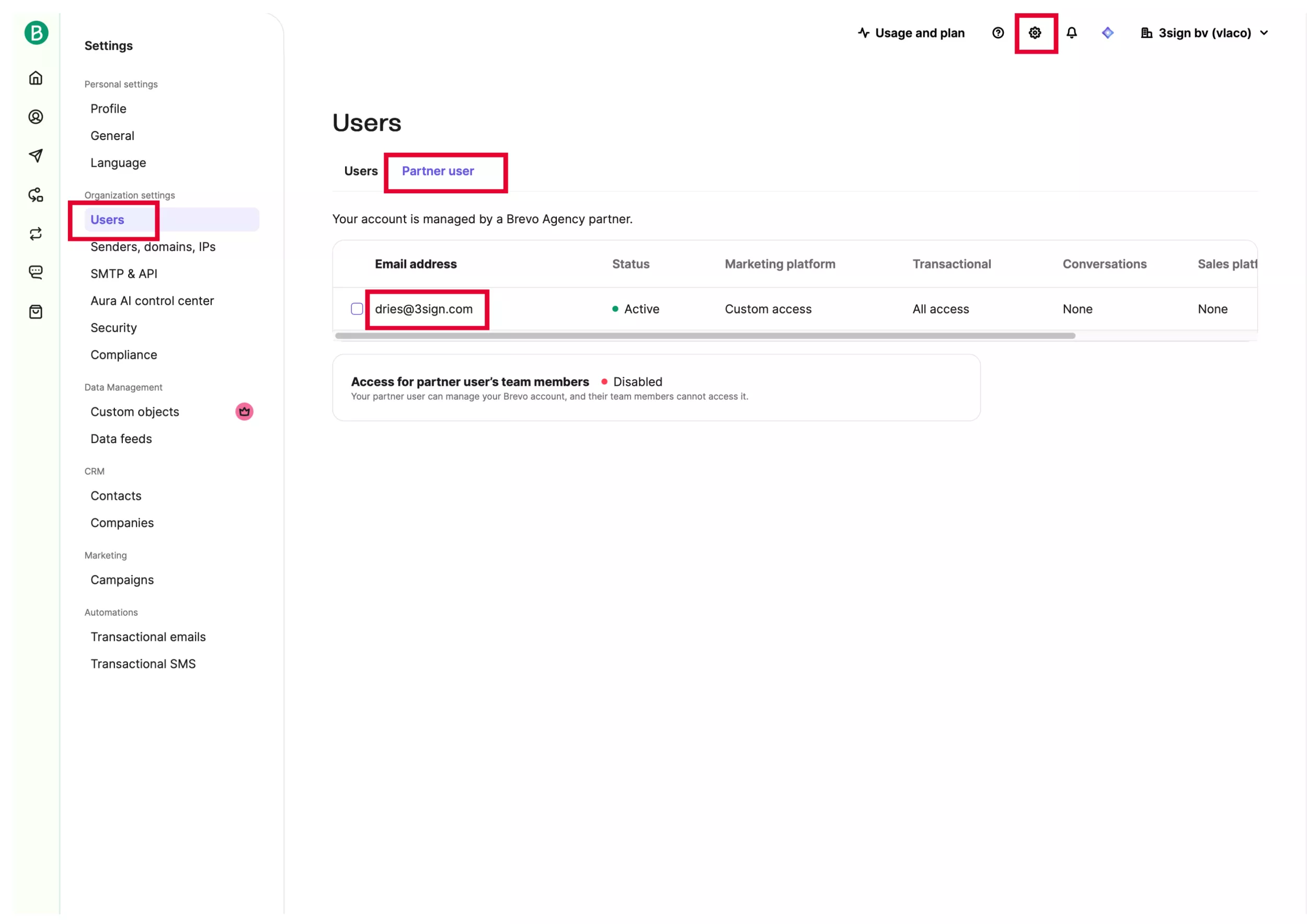Switch to the Users tab

pos(360,171)
